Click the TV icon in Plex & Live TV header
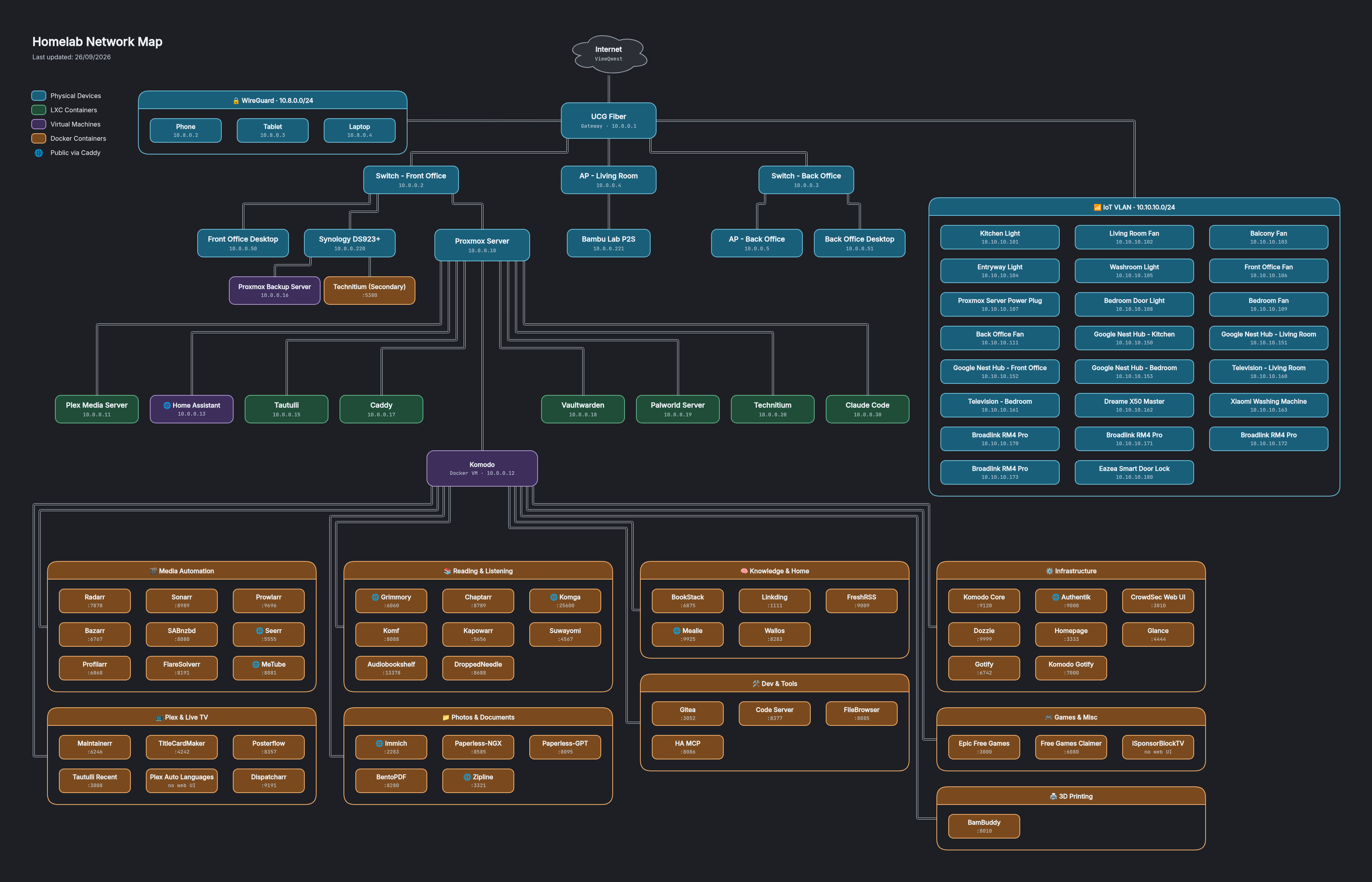The height and width of the screenshot is (882, 1372). [x=159, y=718]
